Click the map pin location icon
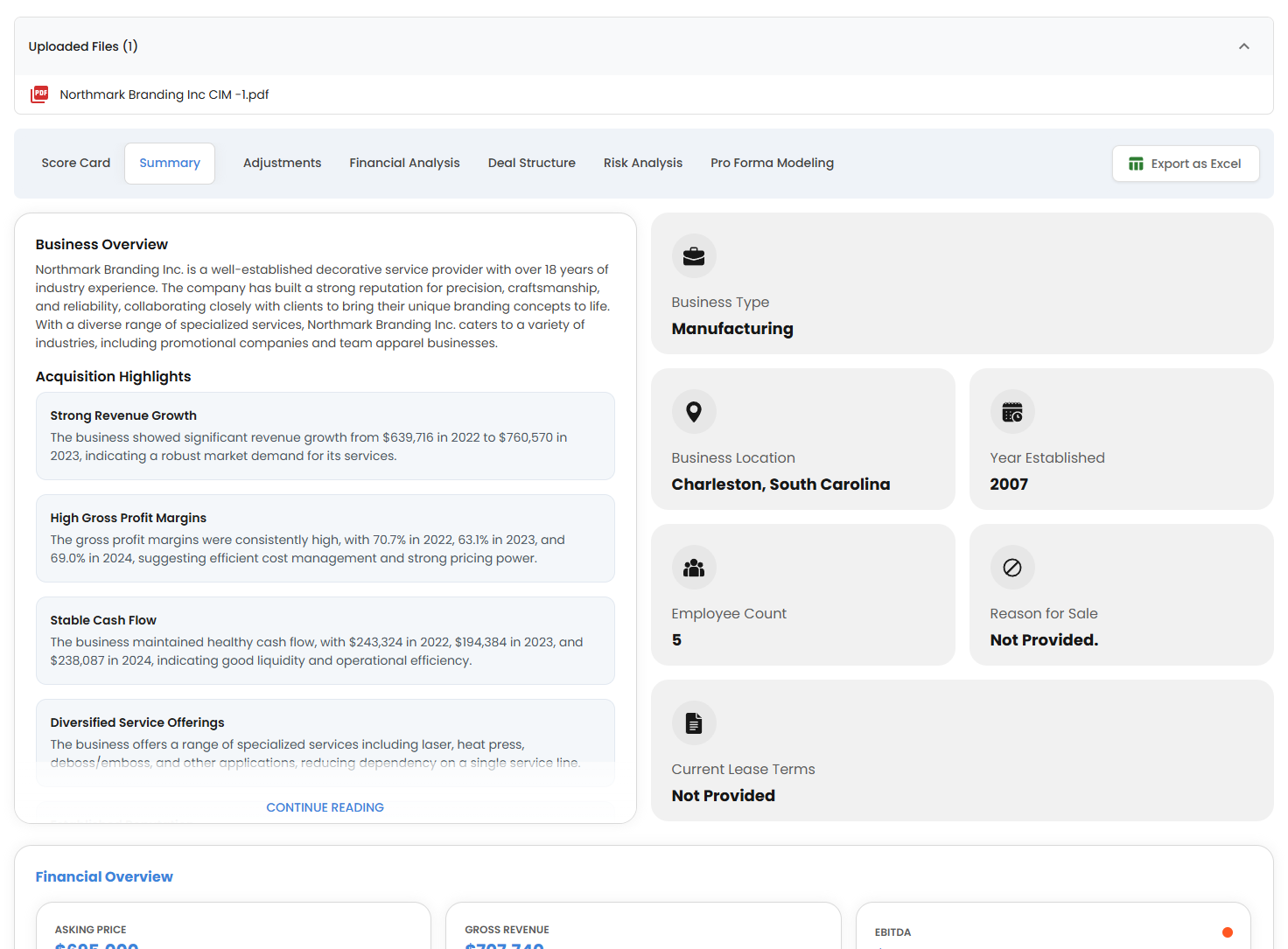This screenshot has height=949, width=1288. click(x=694, y=412)
